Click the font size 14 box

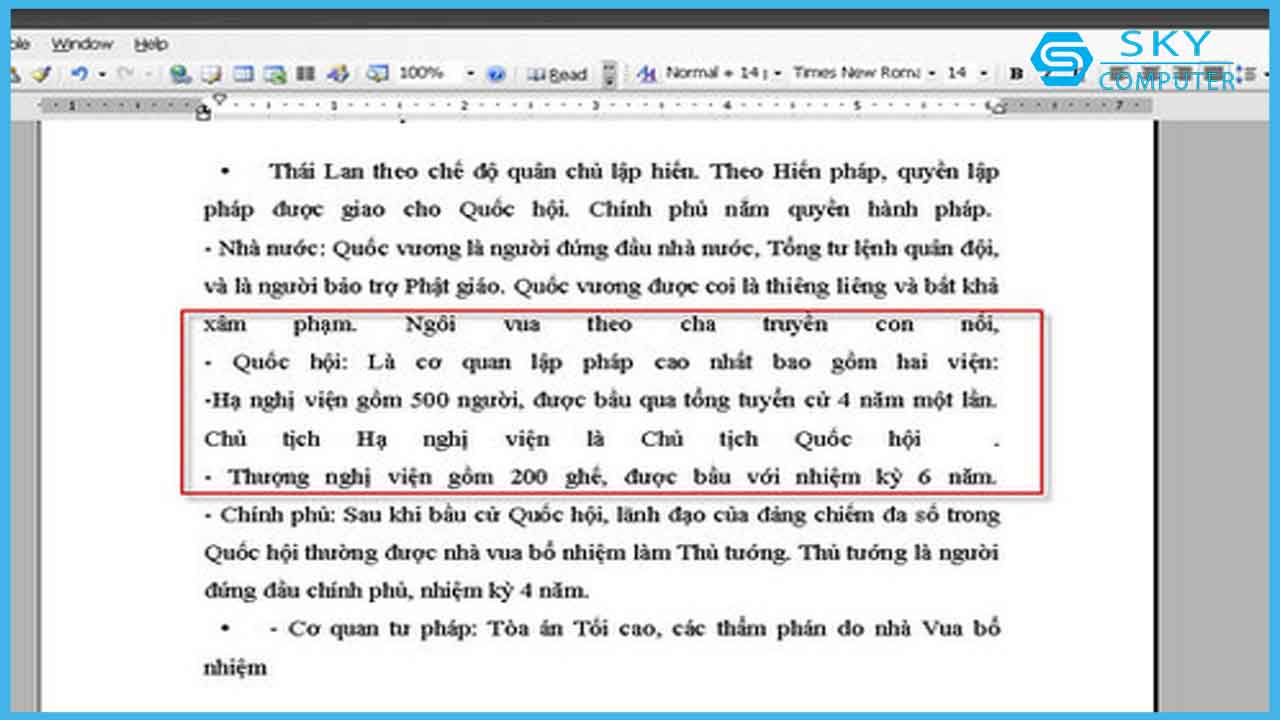pyautogui.click(x=957, y=73)
